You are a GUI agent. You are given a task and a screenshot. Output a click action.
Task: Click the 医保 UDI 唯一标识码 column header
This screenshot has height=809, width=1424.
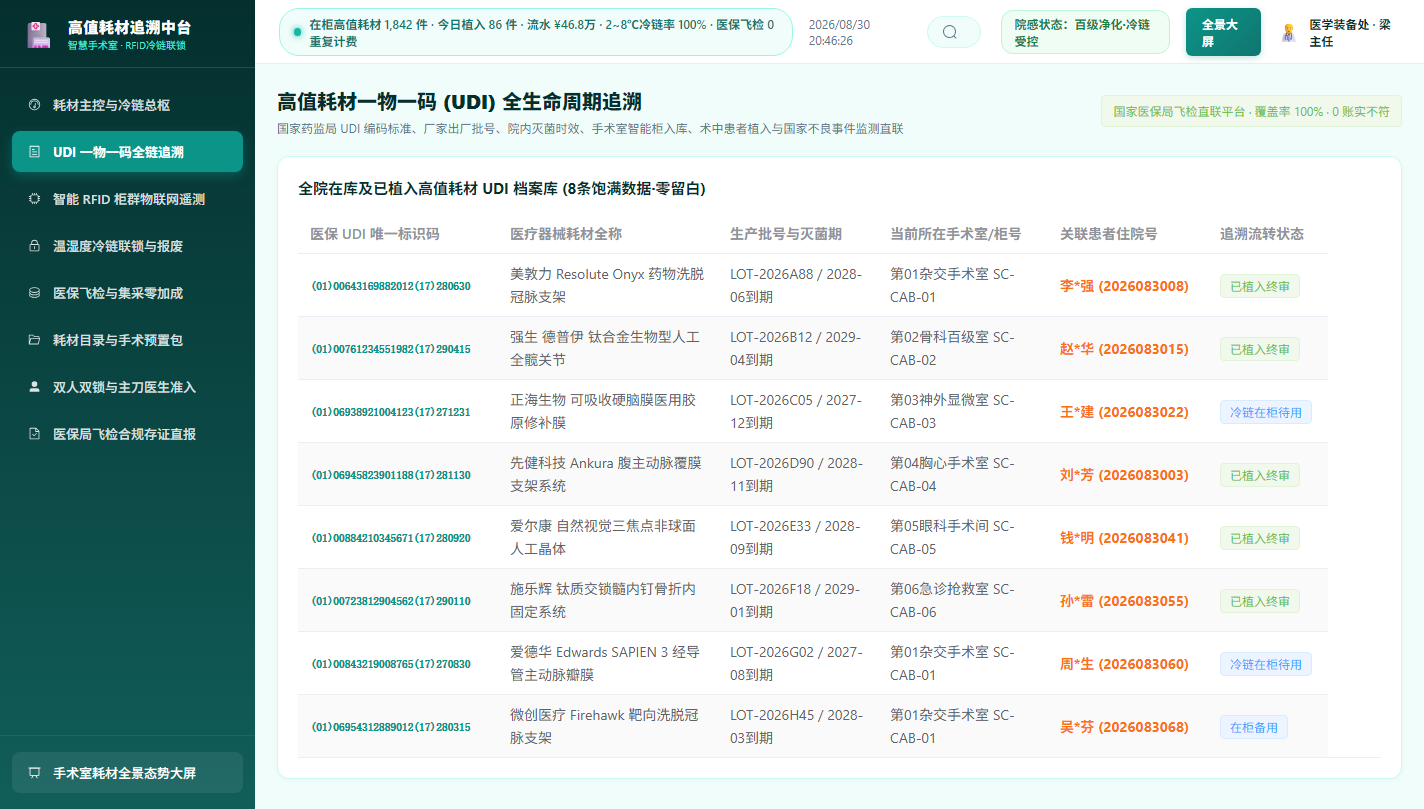pyautogui.click(x=374, y=233)
